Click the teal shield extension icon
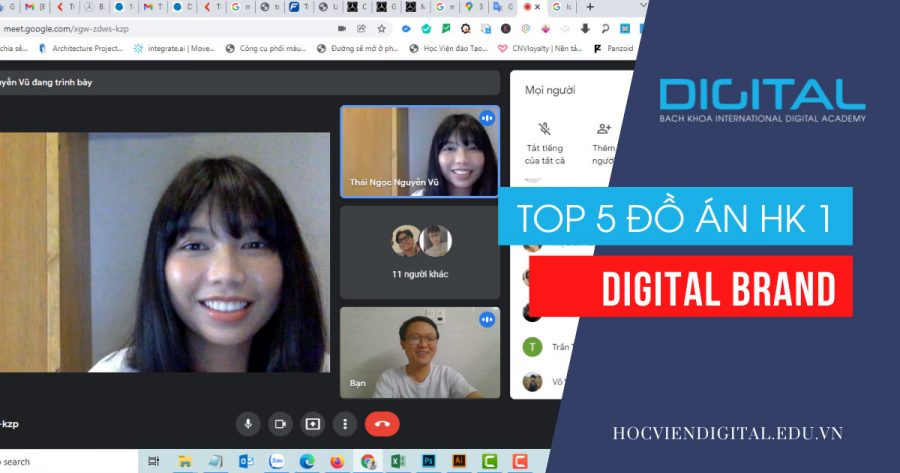 coord(426,29)
